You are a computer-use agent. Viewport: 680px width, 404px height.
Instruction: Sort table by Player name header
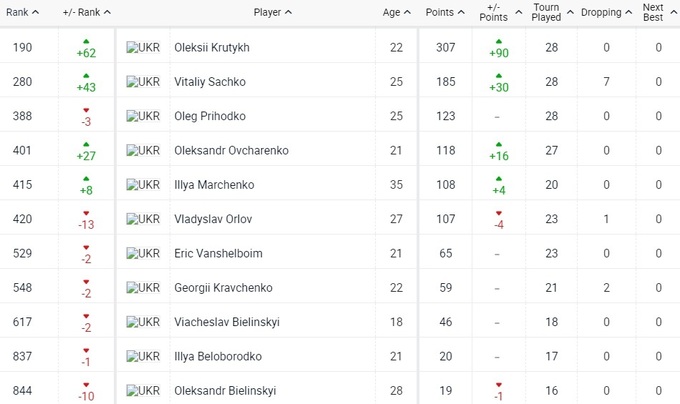click(x=272, y=13)
